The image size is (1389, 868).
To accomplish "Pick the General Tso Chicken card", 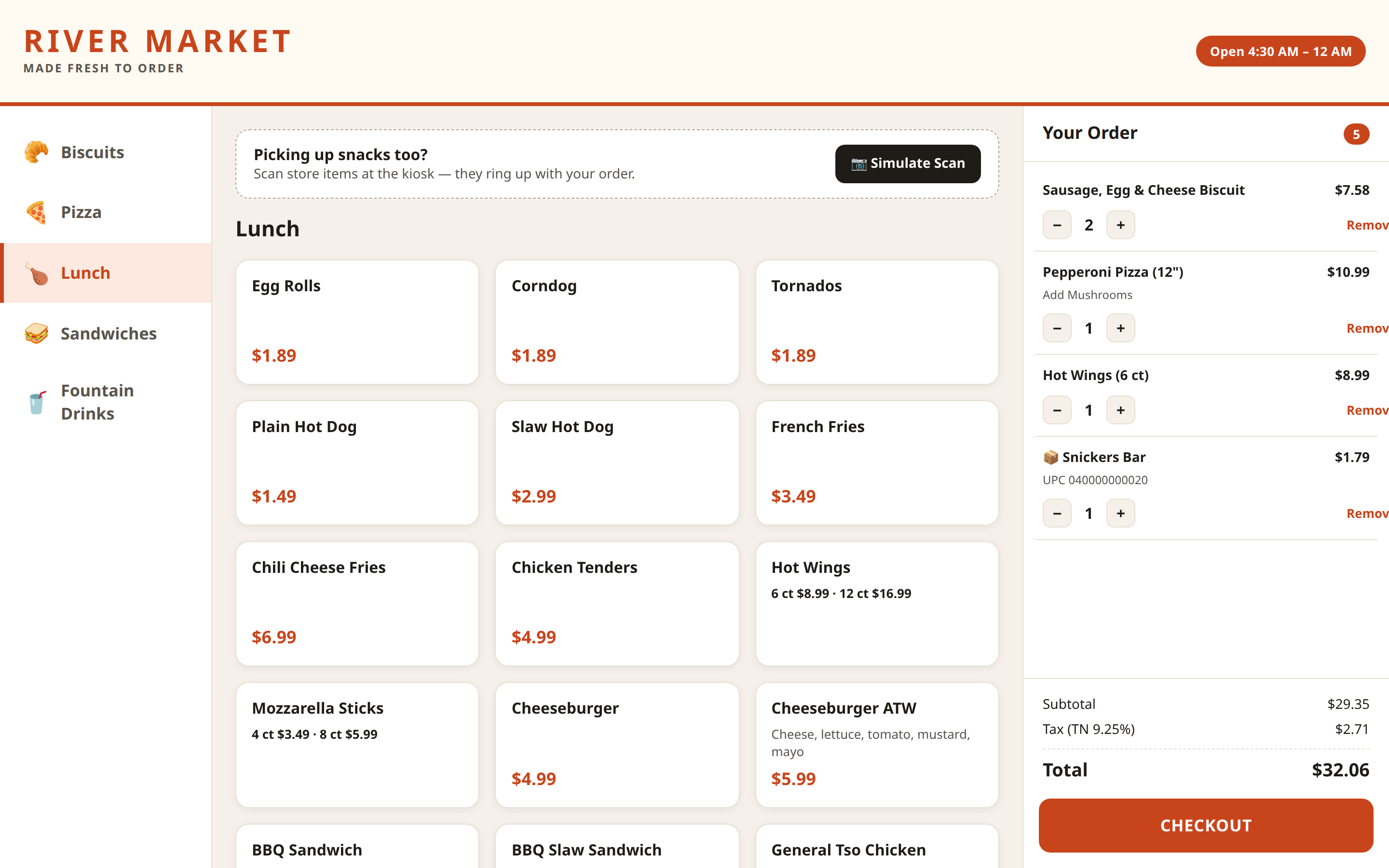I will pos(877,846).
